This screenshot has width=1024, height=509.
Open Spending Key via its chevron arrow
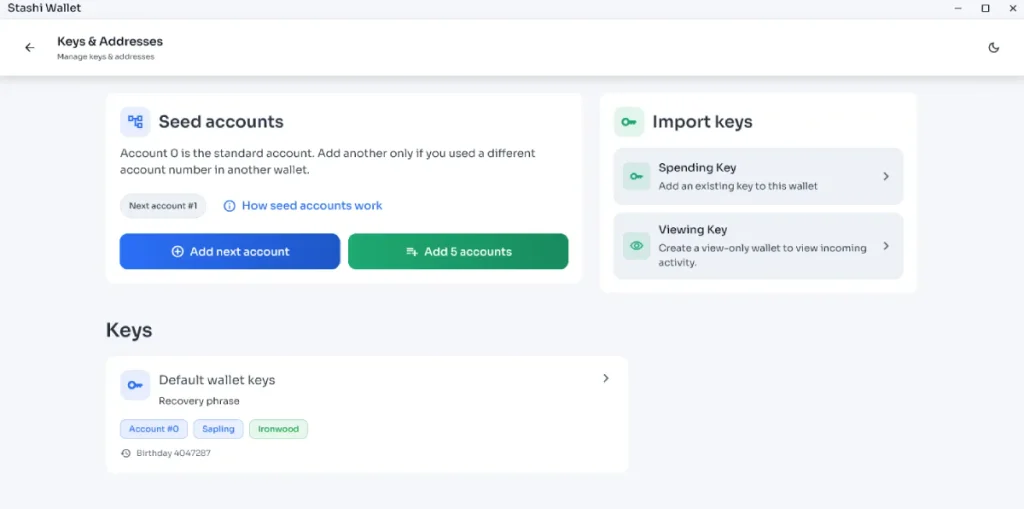(x=886, y=176)
